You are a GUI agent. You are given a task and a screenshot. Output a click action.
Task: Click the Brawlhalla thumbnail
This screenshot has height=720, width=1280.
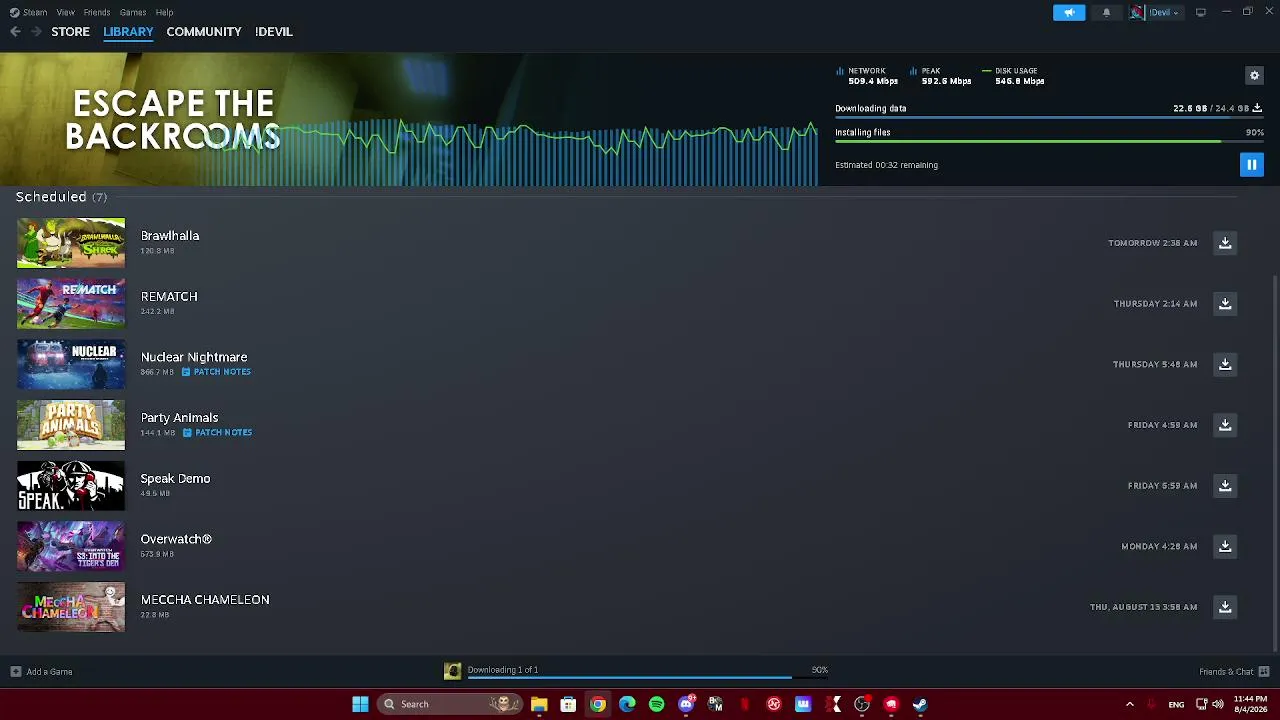[71, 243]
